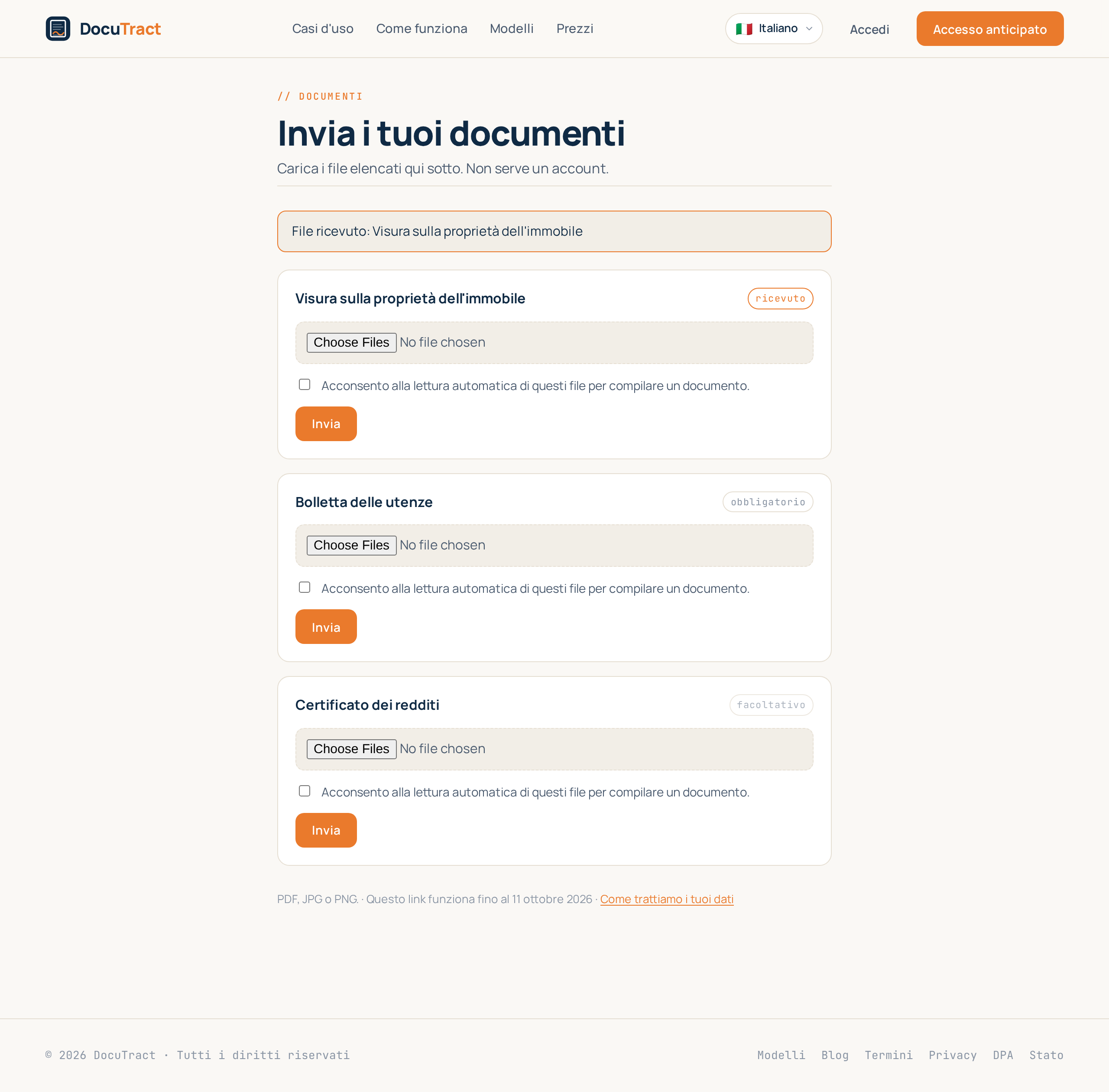Open the DPA footer link
This screenshot has height=1092, width=1109.
1003,1055
